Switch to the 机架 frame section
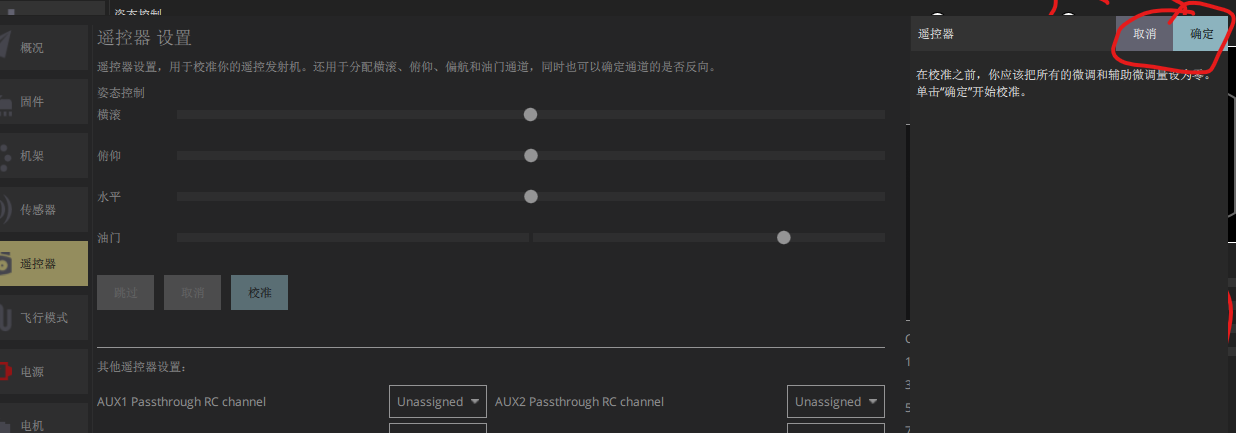Screen dimensions: 1236x433 coord(43,155)
